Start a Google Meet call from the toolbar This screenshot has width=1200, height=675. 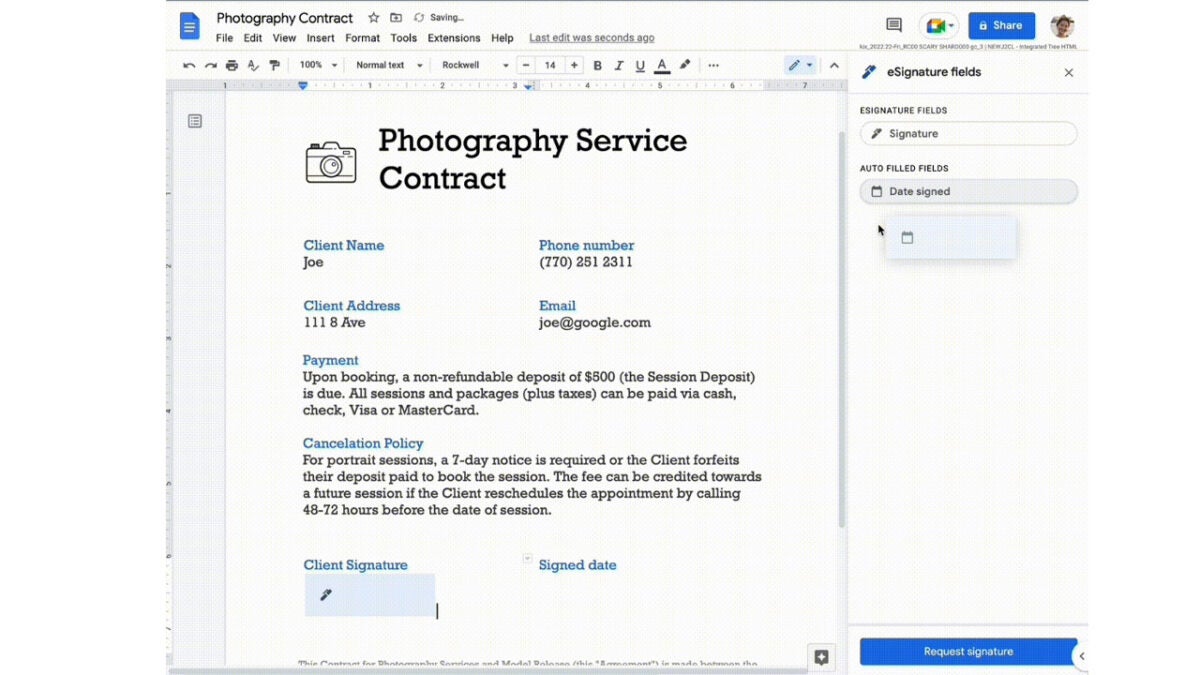point(936,25)
